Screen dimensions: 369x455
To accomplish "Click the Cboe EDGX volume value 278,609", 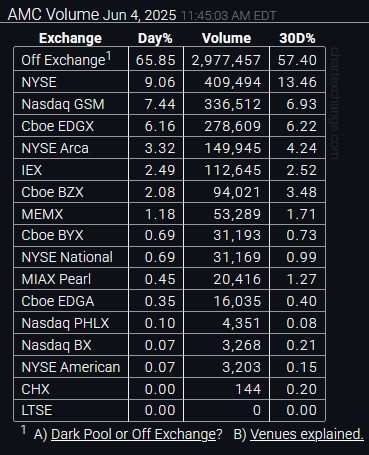I will 232,126.
